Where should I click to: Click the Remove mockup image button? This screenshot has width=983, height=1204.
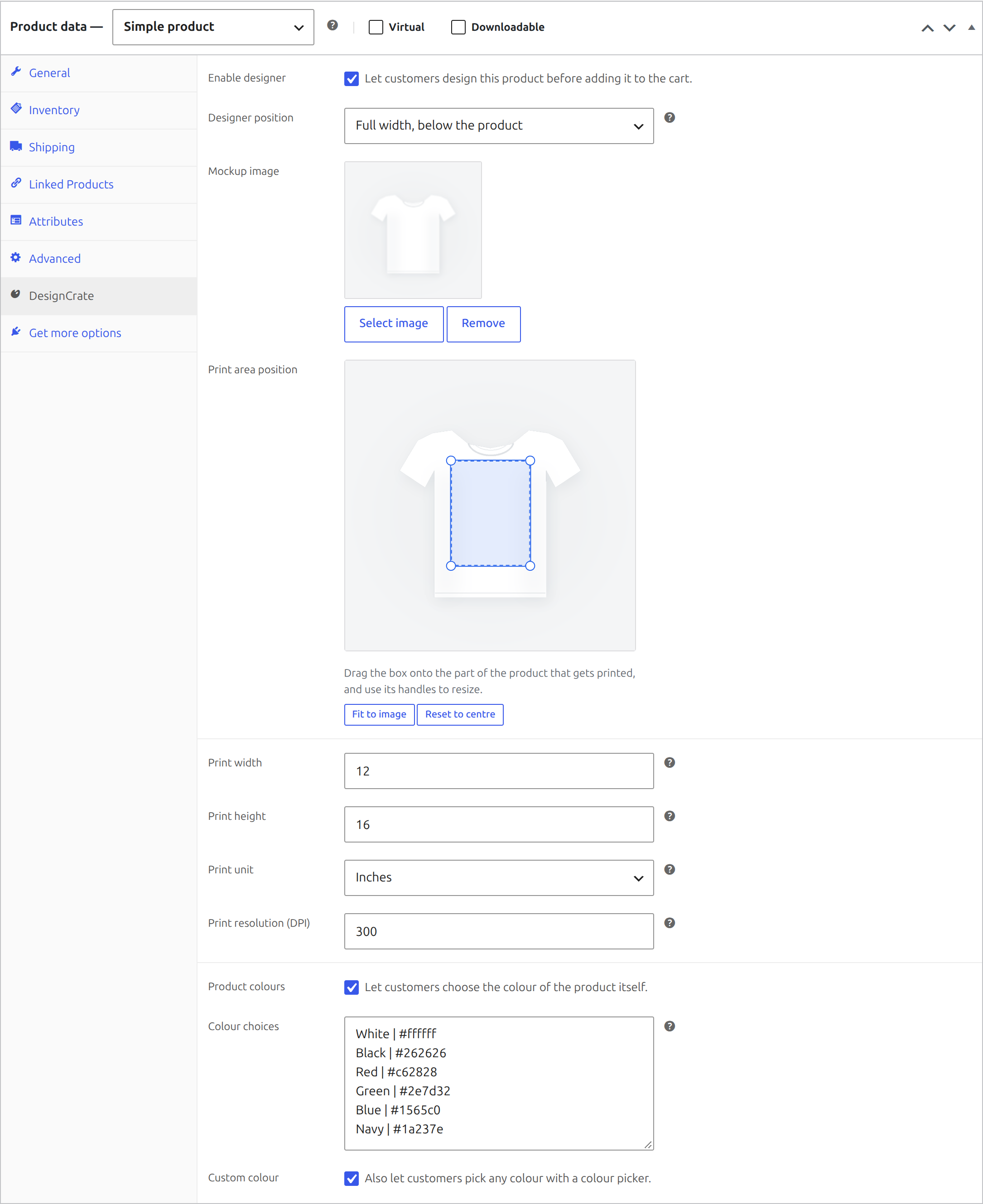[x=484, y=324]
